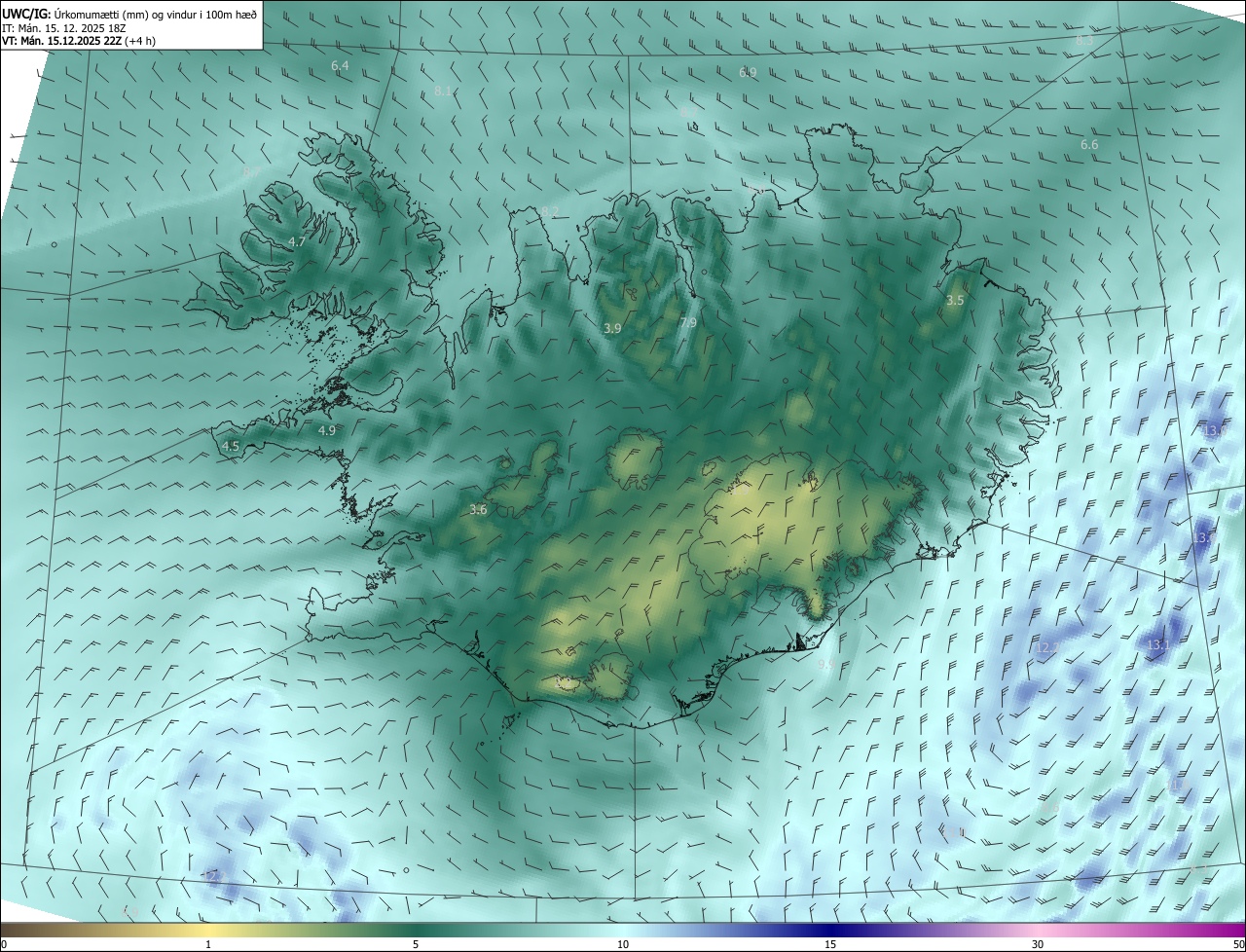Click the color scale tick label 30
Viewport: 1246px width, 952px height.
[x=1038, y=944]
